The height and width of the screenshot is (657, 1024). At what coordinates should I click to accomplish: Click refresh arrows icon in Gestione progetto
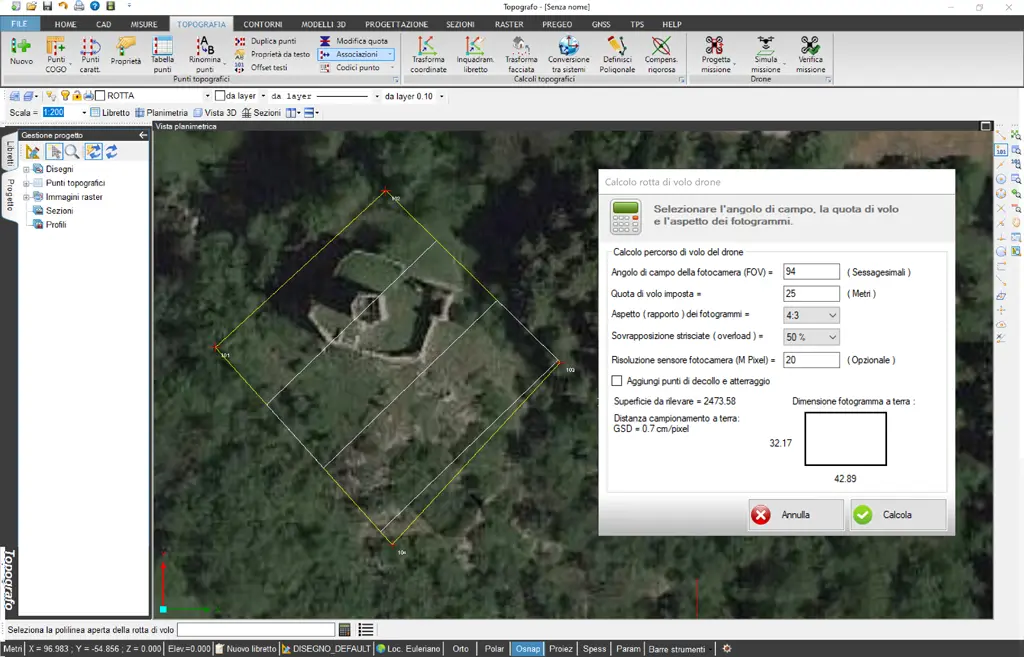click(112, 152)
